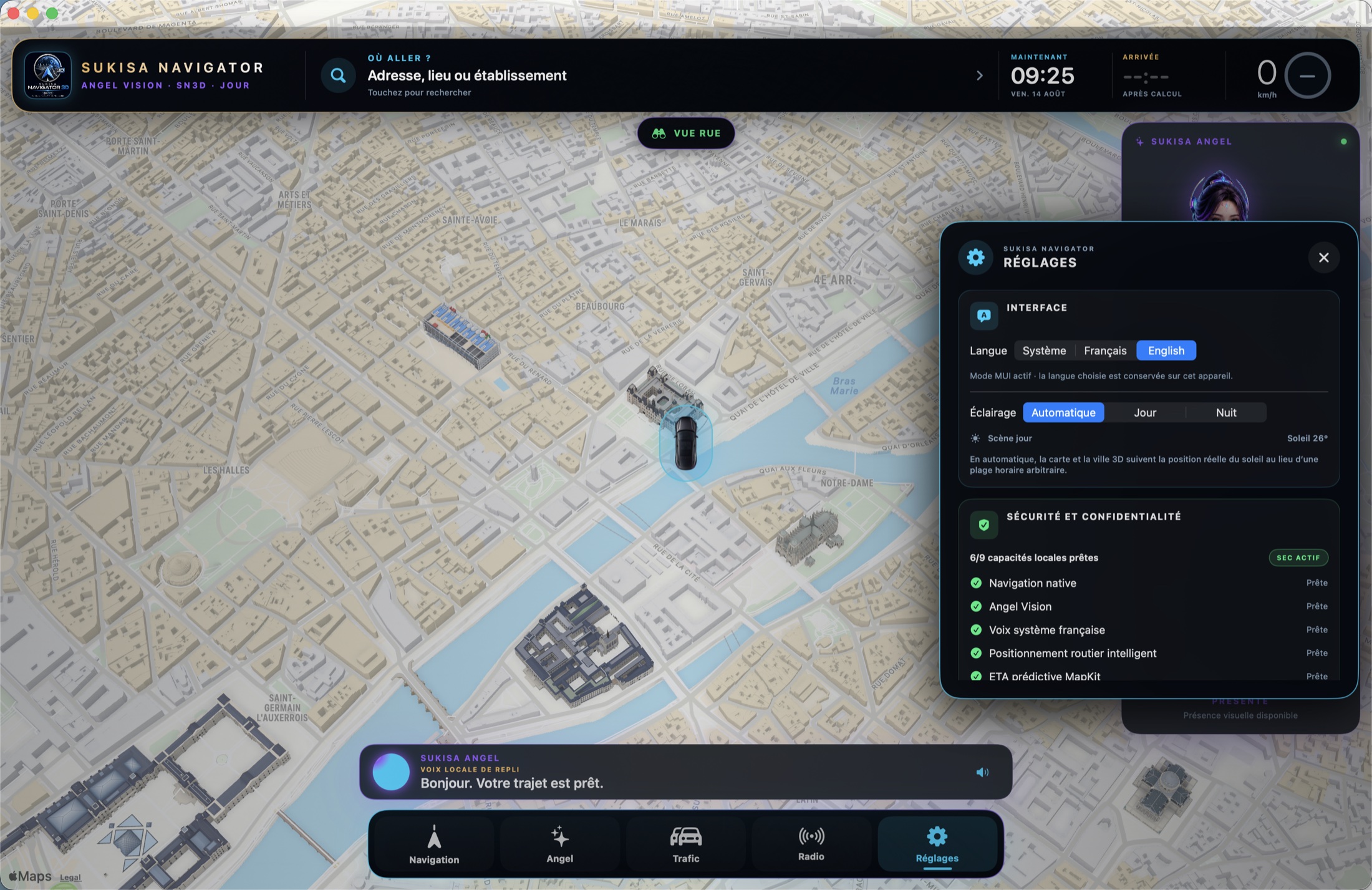Click the 'Mode MUI actif' note text
Image resolution: width=1372 pixels, height=890 pixels.
click(x=1101, y=376)
